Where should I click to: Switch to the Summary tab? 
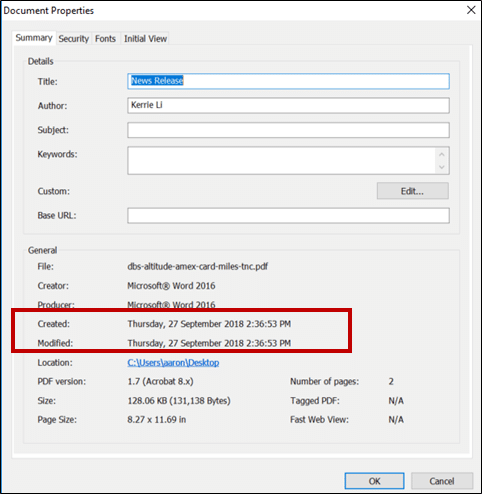[34, 38]
